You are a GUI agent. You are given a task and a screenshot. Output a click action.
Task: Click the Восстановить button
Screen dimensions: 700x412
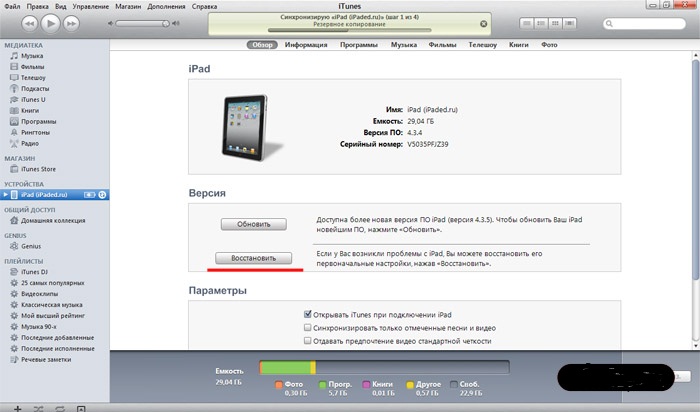click(x=254, y=258)
